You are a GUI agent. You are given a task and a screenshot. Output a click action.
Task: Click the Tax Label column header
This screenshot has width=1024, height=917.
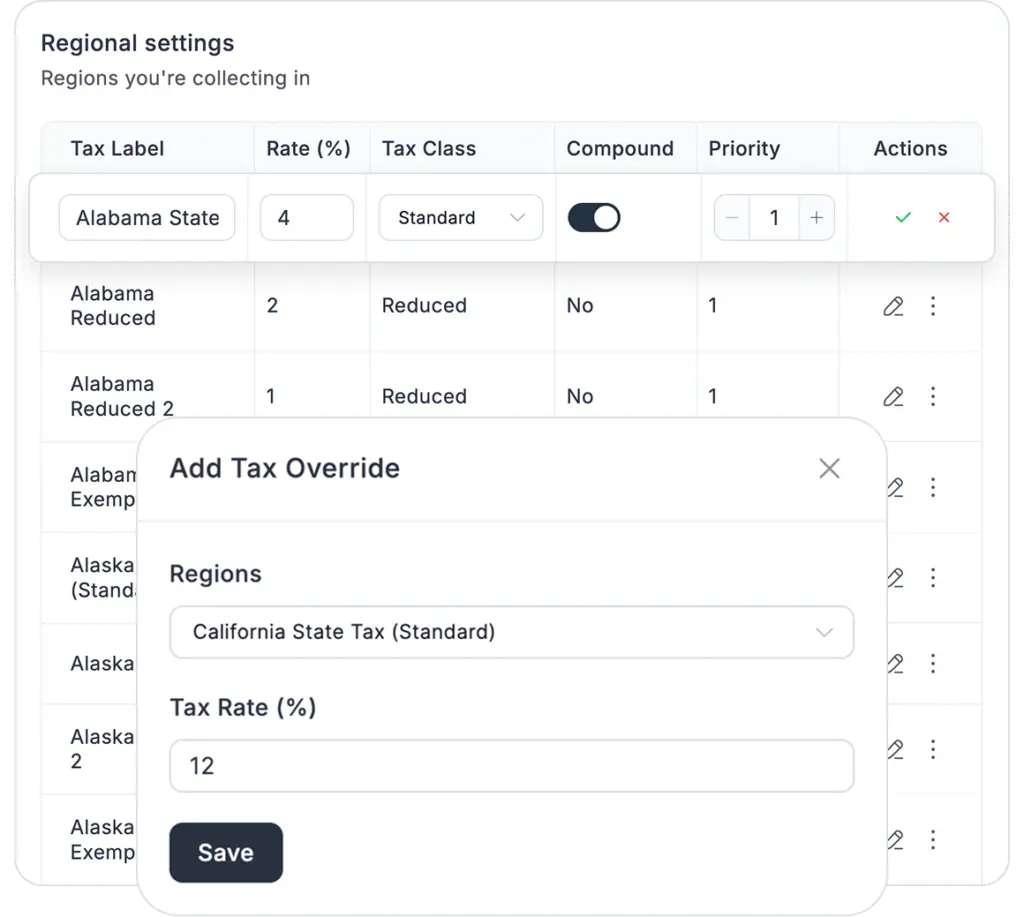click(x=117, y=149)
